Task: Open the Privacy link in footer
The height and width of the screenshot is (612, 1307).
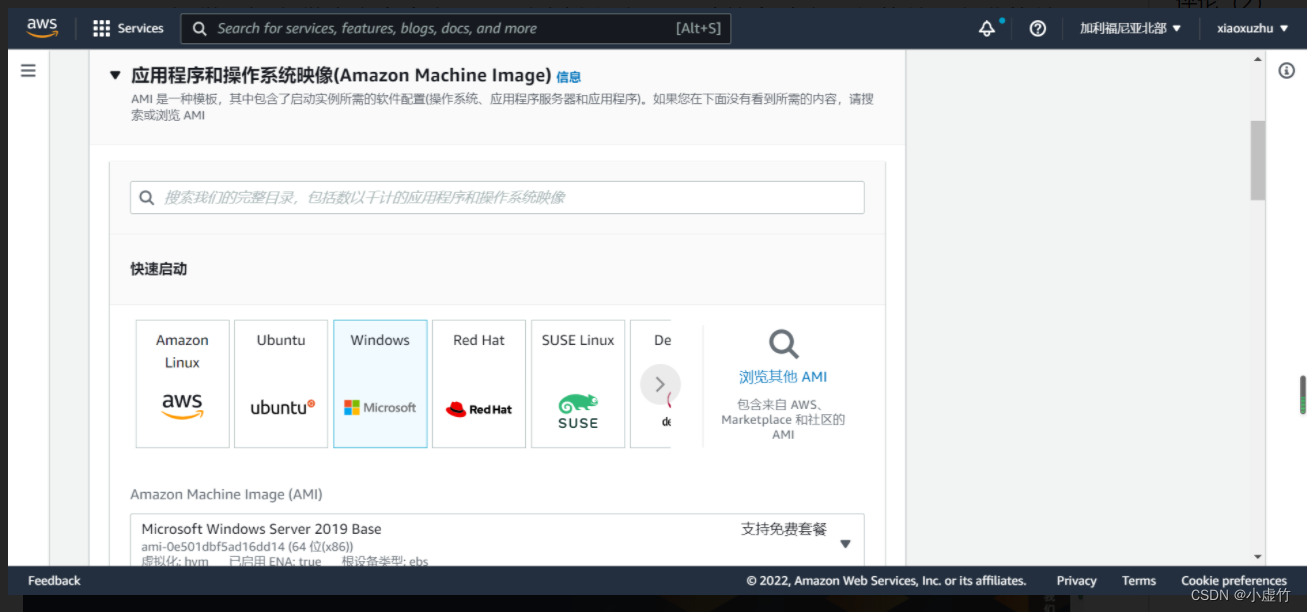Action: (1076, 581)
